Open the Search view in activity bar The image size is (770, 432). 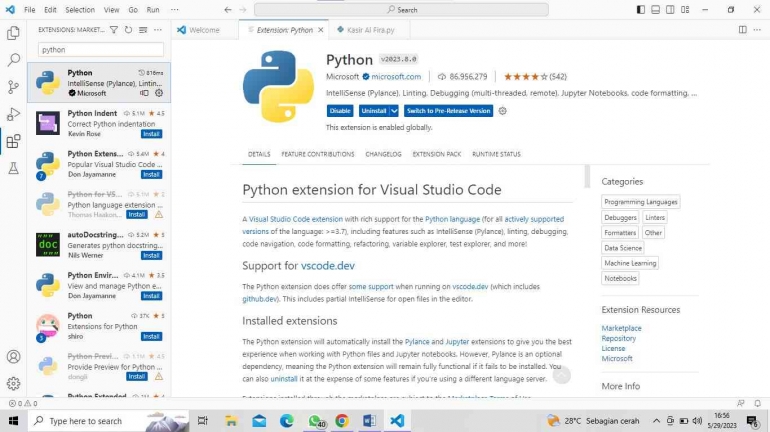13,60
